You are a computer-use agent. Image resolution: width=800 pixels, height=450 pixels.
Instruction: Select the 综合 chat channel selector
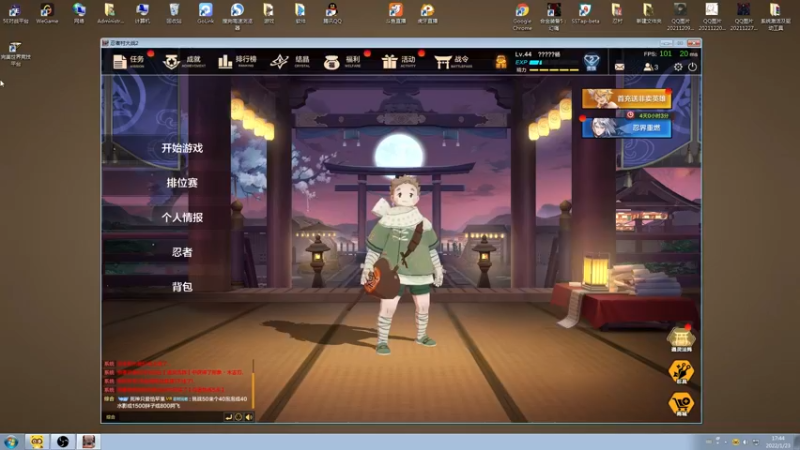tap(110, 417)
